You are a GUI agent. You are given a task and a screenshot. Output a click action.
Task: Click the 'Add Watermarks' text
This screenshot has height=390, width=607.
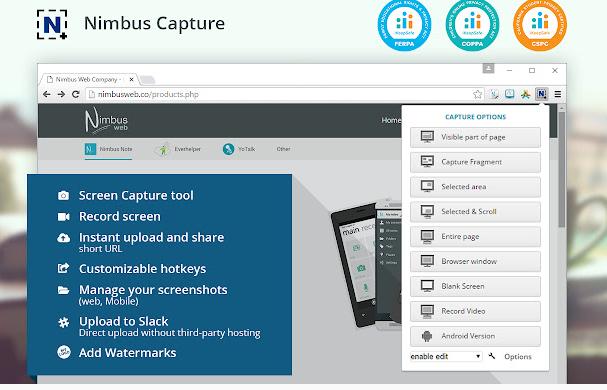(x=127, y=352)
